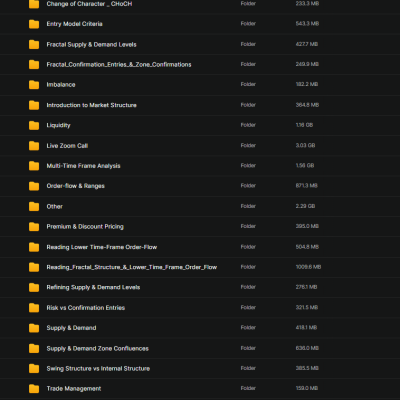Viewport: 400px width, 400px height.
Task: Click the Folder type label beside Supply & Demand
Action: [x=248, y=327]
